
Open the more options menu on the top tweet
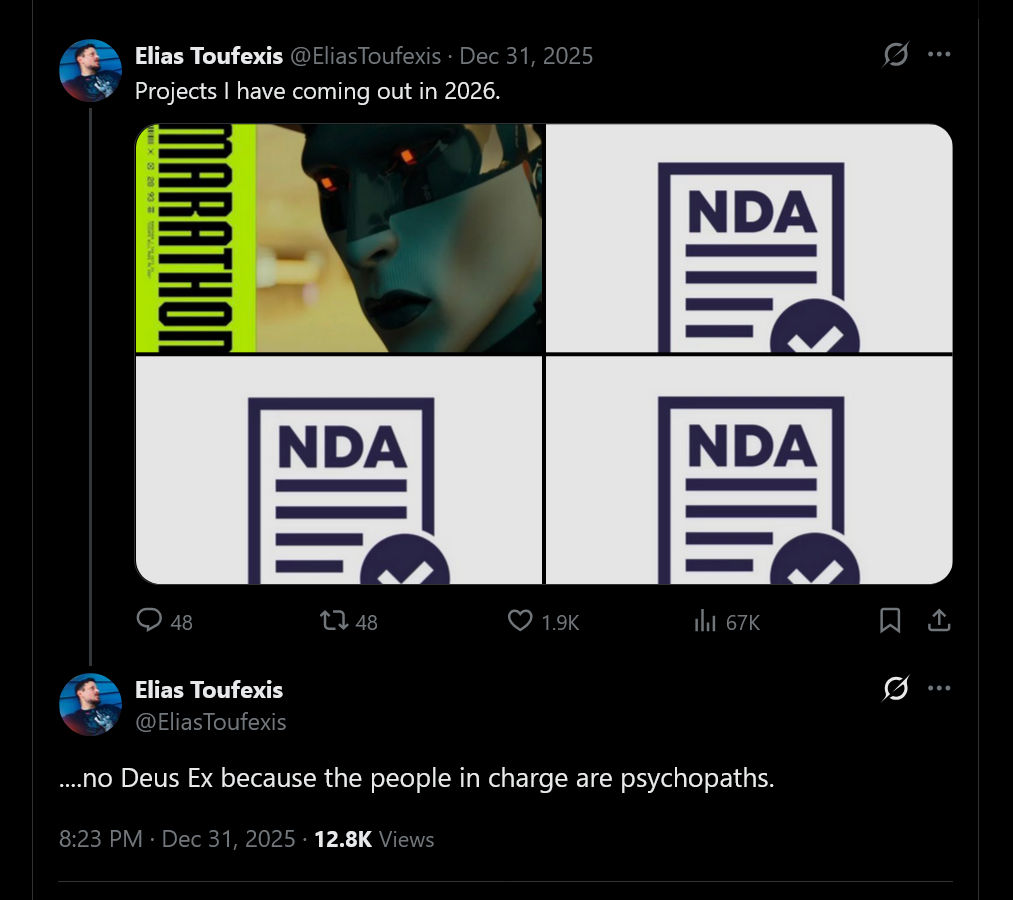pos(939,55)
